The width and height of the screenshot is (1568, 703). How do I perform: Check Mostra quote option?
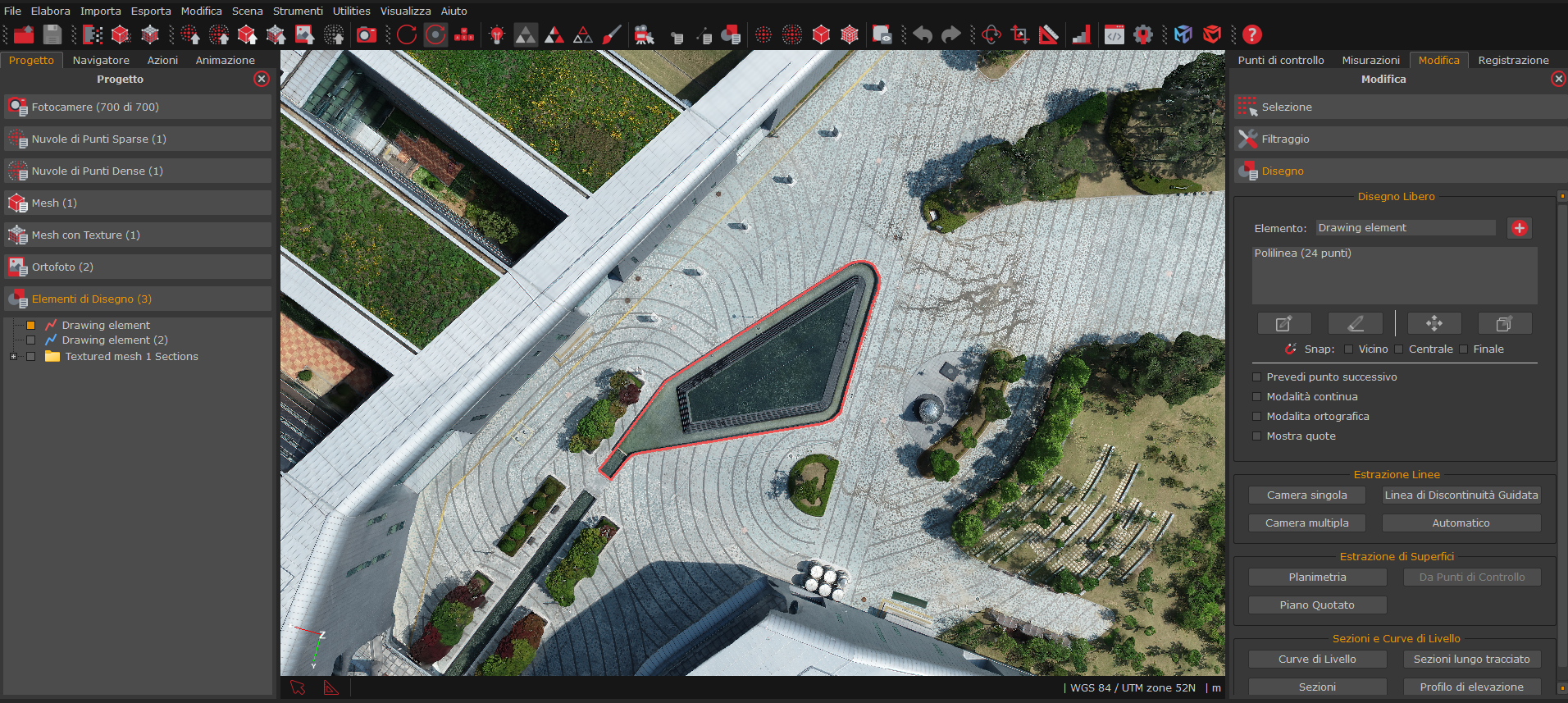pos(1256,436)
